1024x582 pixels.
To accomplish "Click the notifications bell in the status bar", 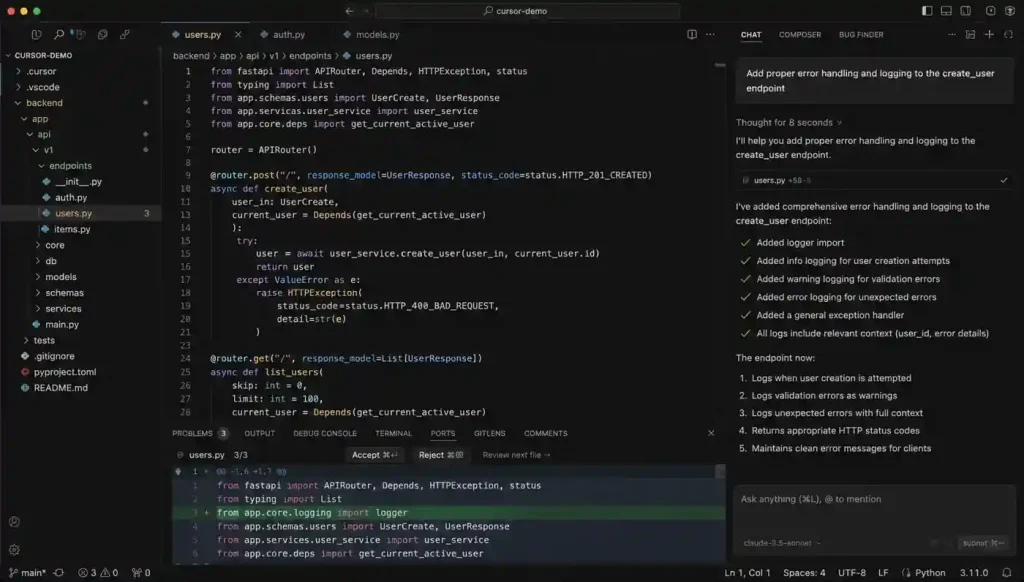I will tap(1007, 573).
